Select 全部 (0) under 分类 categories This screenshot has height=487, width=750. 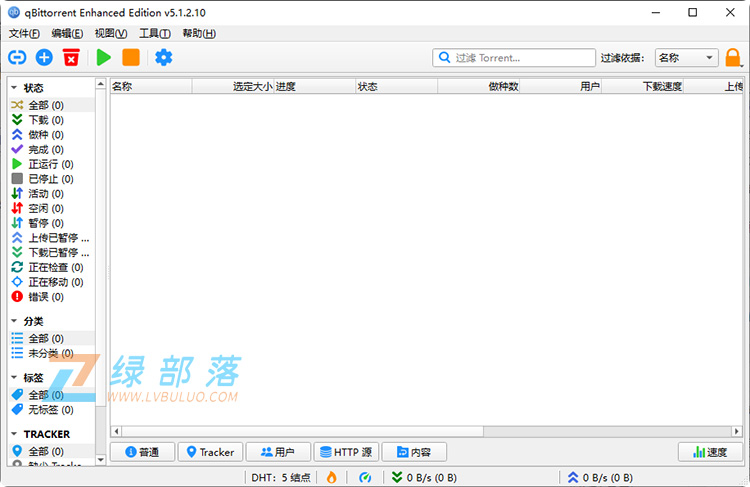(52, 339)
